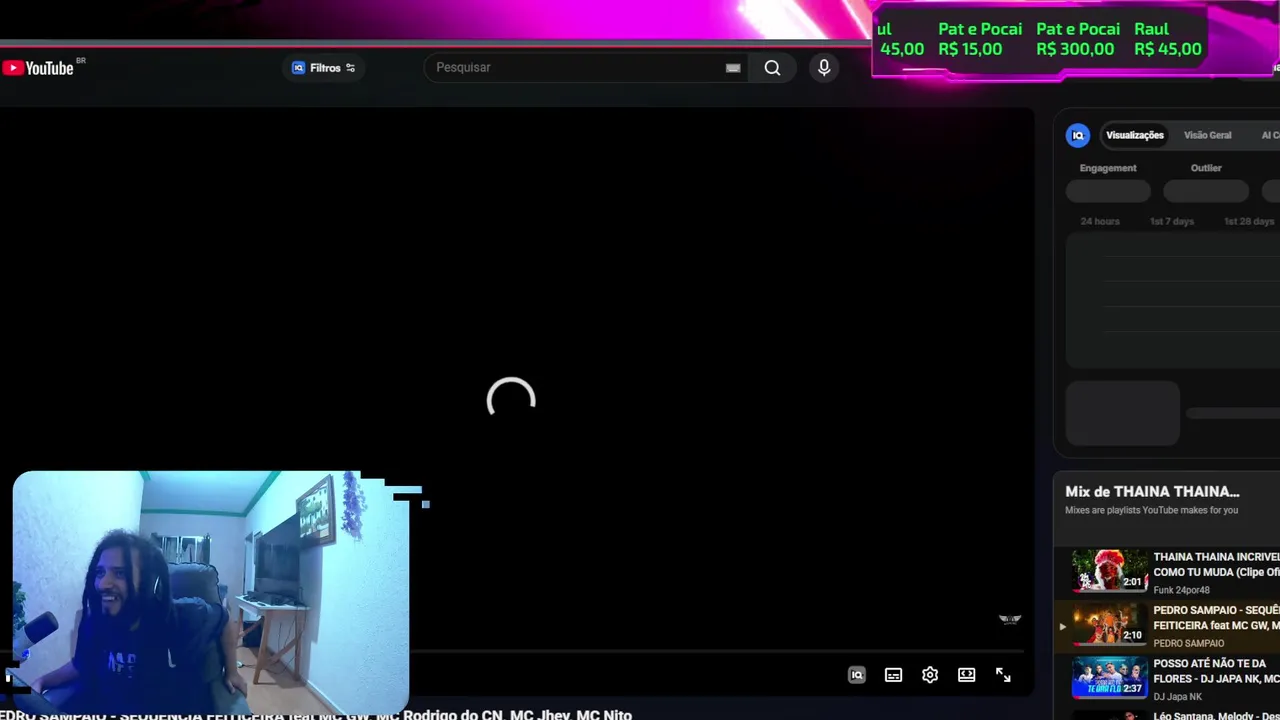Click the vidIQ logo in side panel
The width and height of the screenshot is (1280, 720).
(1078, 135)
